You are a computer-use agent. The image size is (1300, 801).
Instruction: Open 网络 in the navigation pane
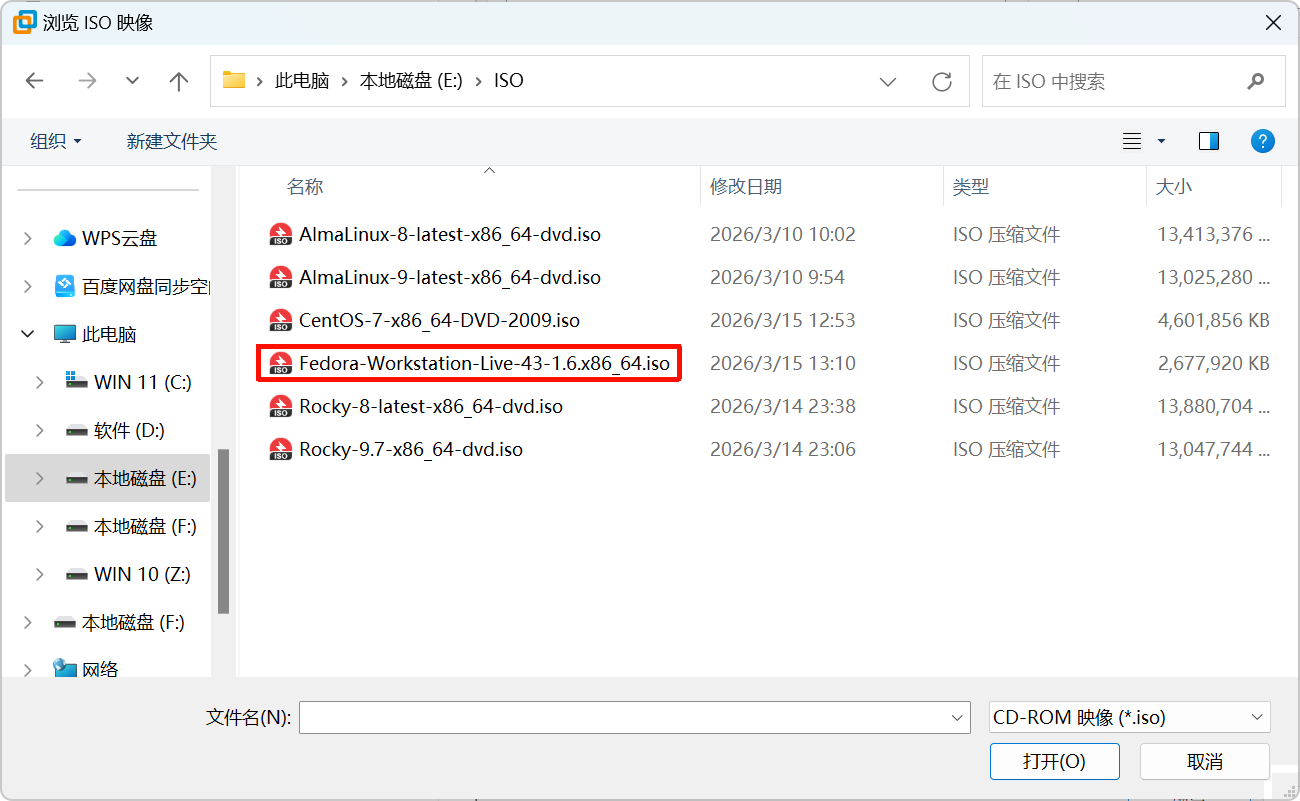(100, 669)
